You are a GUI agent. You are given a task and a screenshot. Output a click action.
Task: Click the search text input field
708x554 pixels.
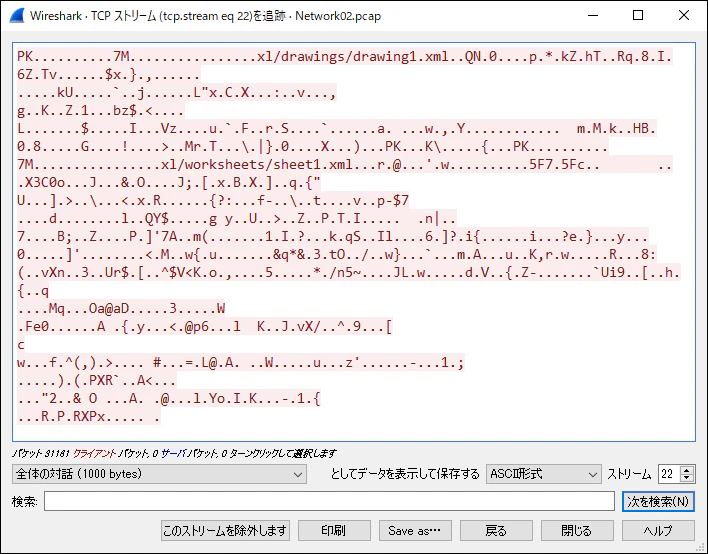point(329,502)
